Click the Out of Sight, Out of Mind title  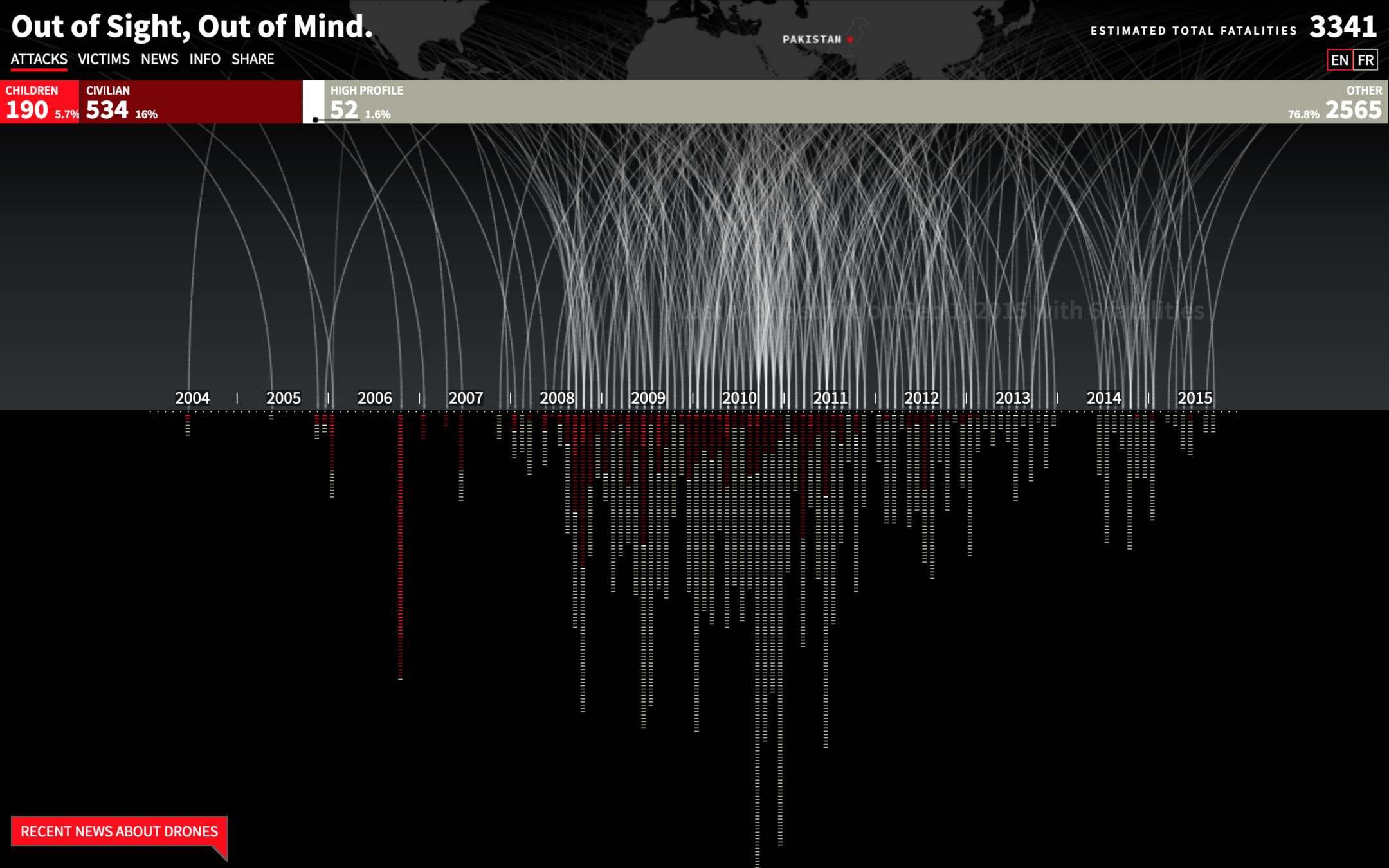coord(192,27)
